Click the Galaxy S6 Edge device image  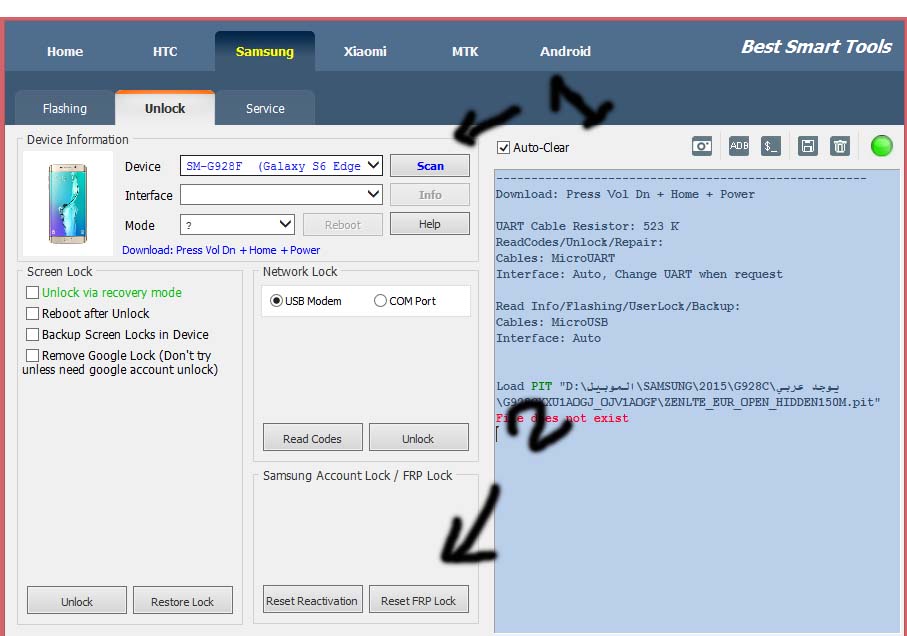68,204
